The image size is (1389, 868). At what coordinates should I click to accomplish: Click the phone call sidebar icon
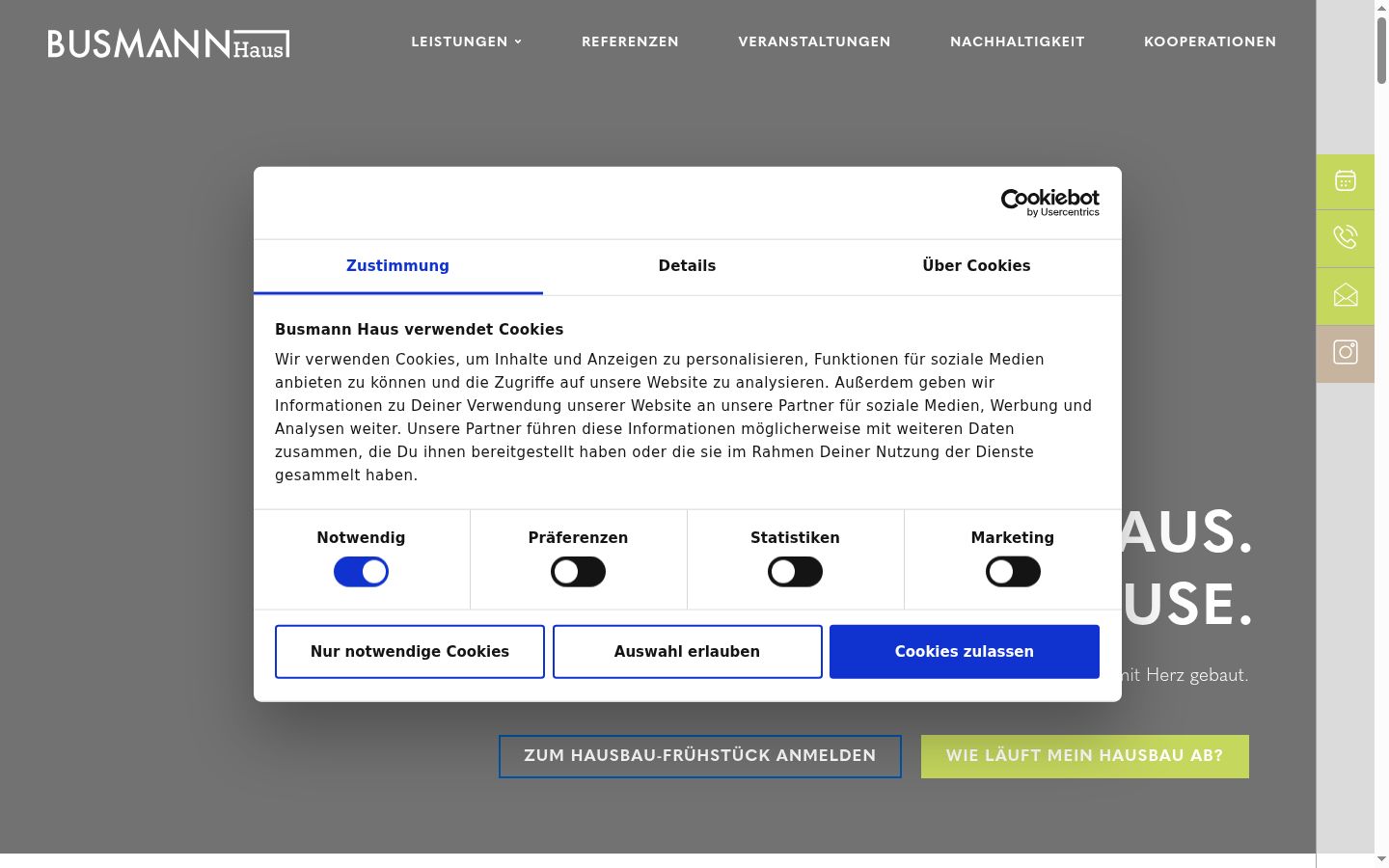1346,238
